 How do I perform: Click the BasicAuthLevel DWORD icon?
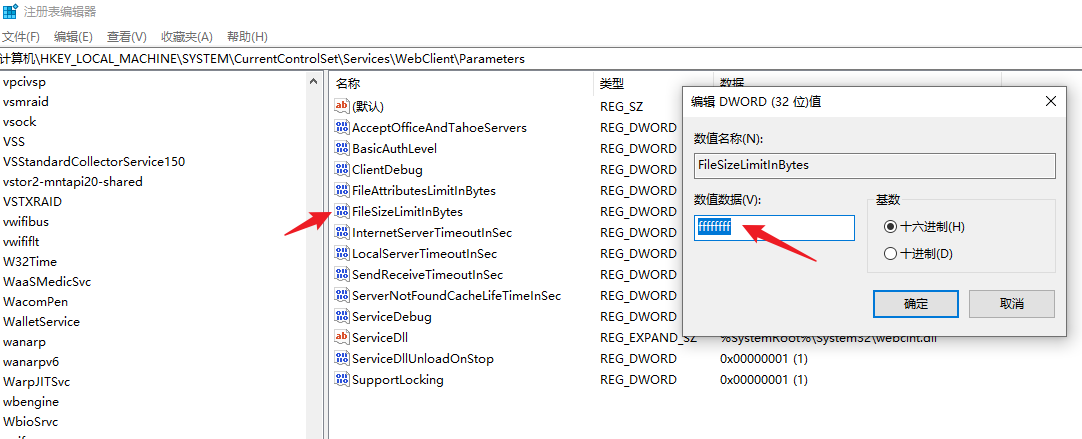pyautogui.click(x=342, y=148)
